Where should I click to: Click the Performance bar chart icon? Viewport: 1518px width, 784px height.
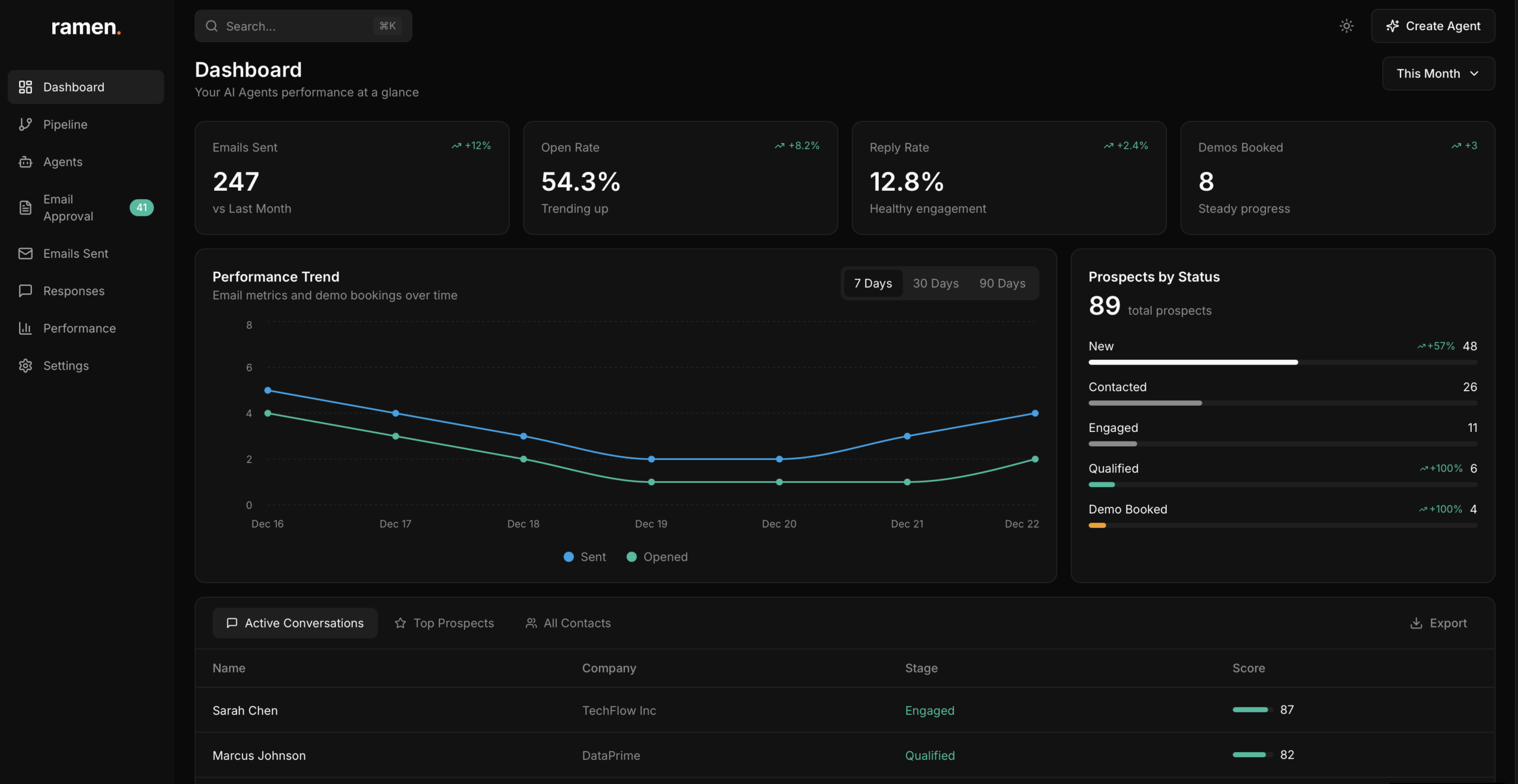point(25,328)
